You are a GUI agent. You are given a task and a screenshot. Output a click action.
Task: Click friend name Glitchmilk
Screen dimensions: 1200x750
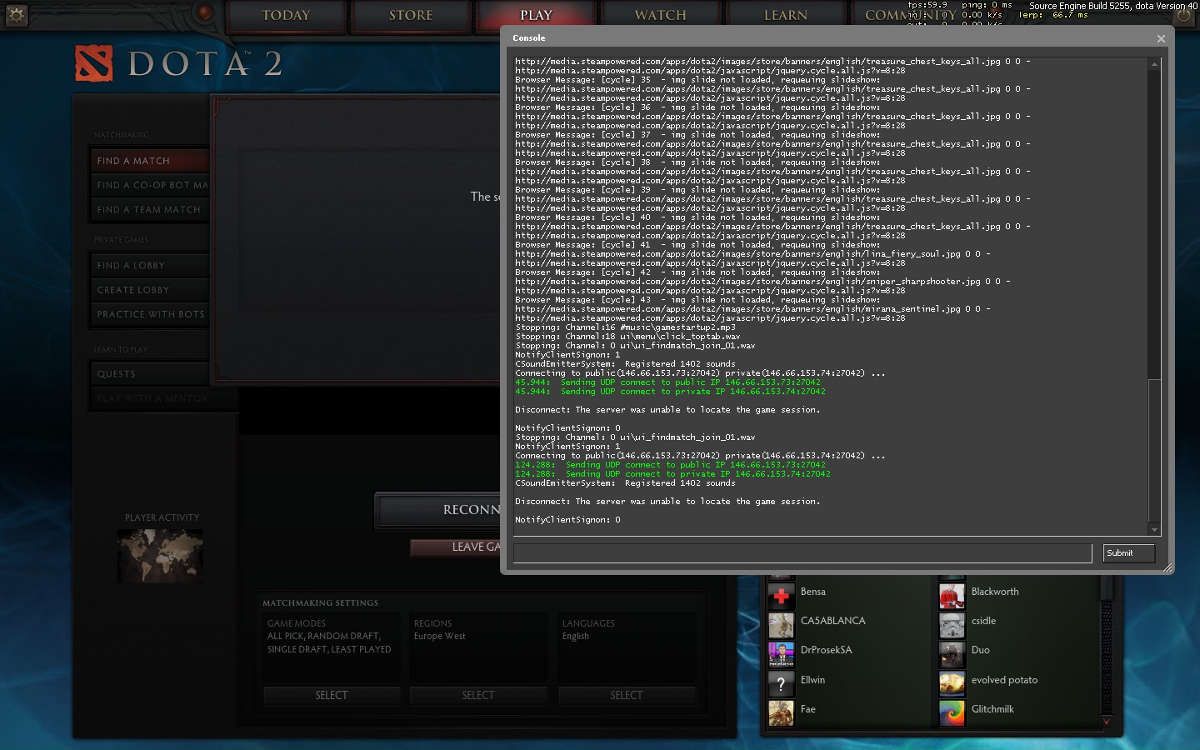993,710
